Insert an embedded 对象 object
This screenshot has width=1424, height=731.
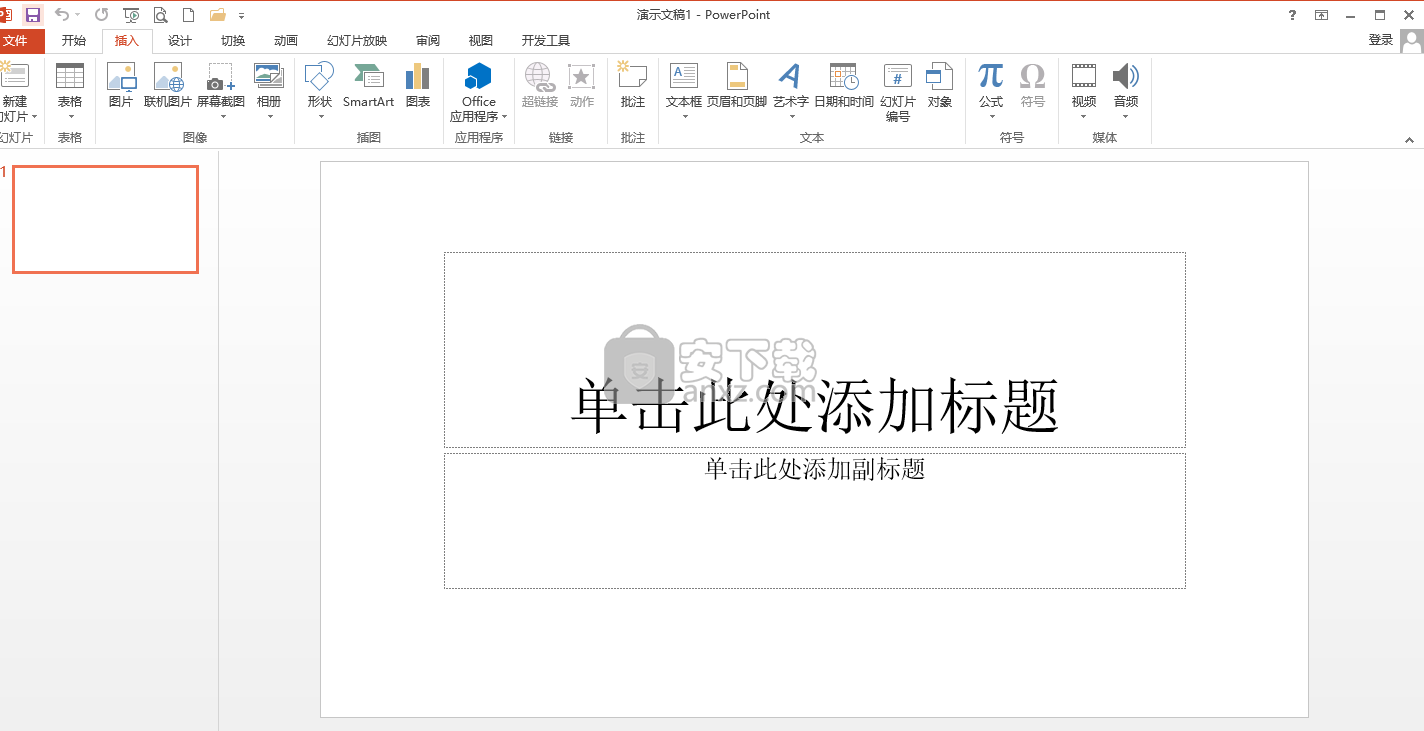[x=940, y=85]
